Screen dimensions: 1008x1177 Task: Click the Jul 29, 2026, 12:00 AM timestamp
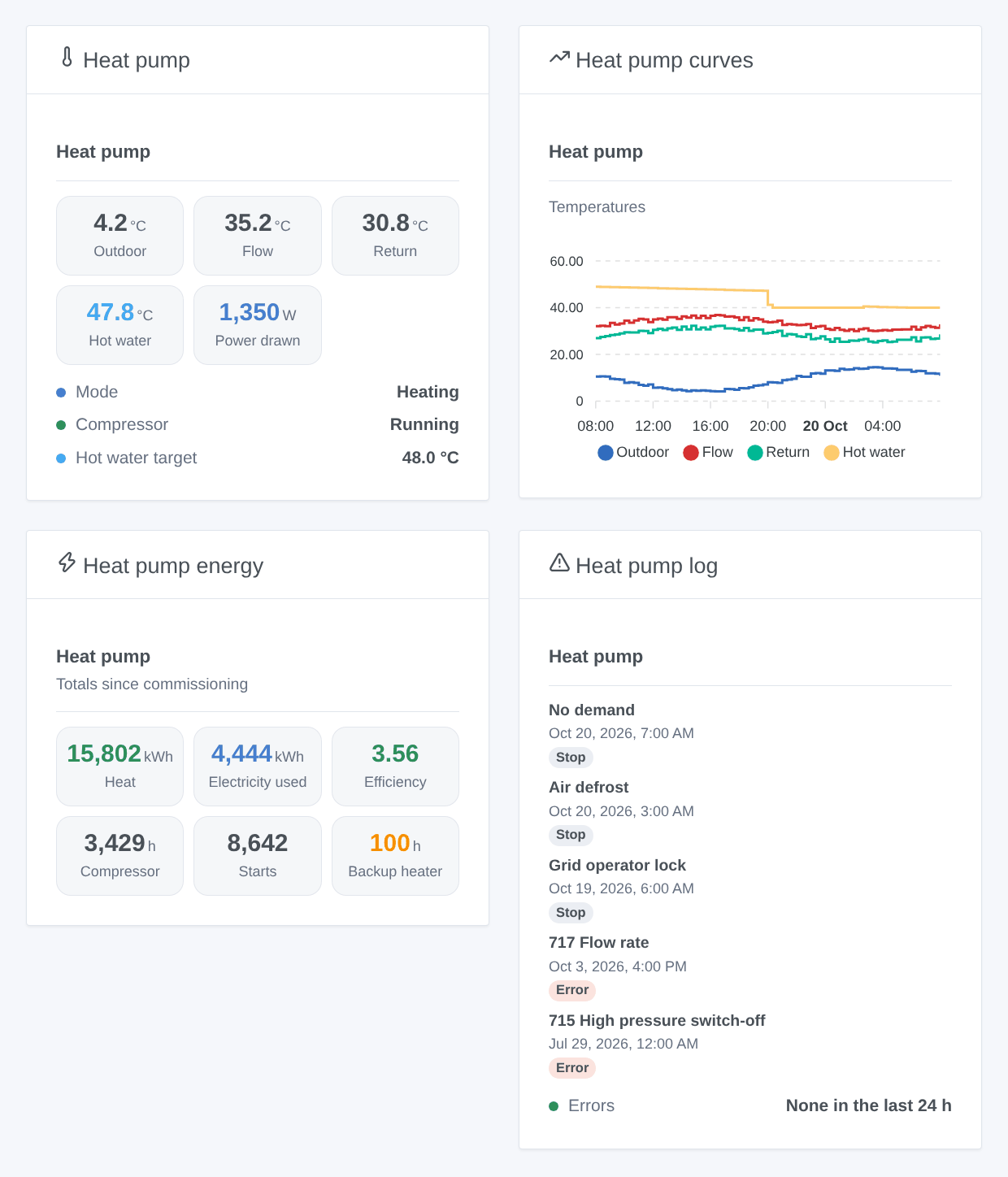tap(623, 1044)
